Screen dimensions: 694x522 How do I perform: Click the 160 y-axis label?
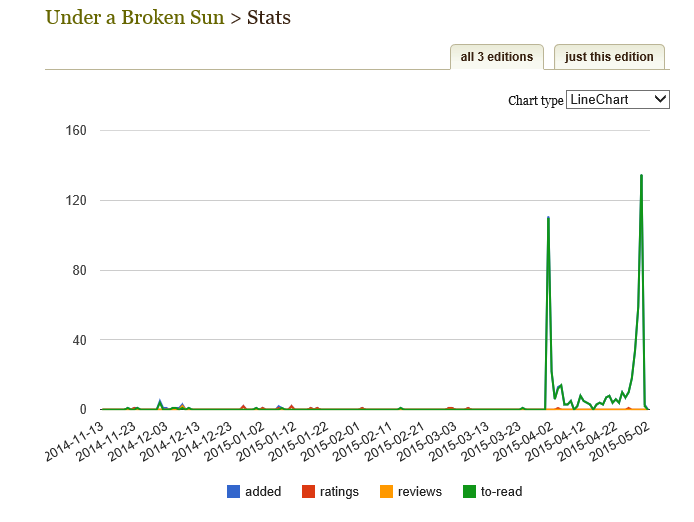77,131
